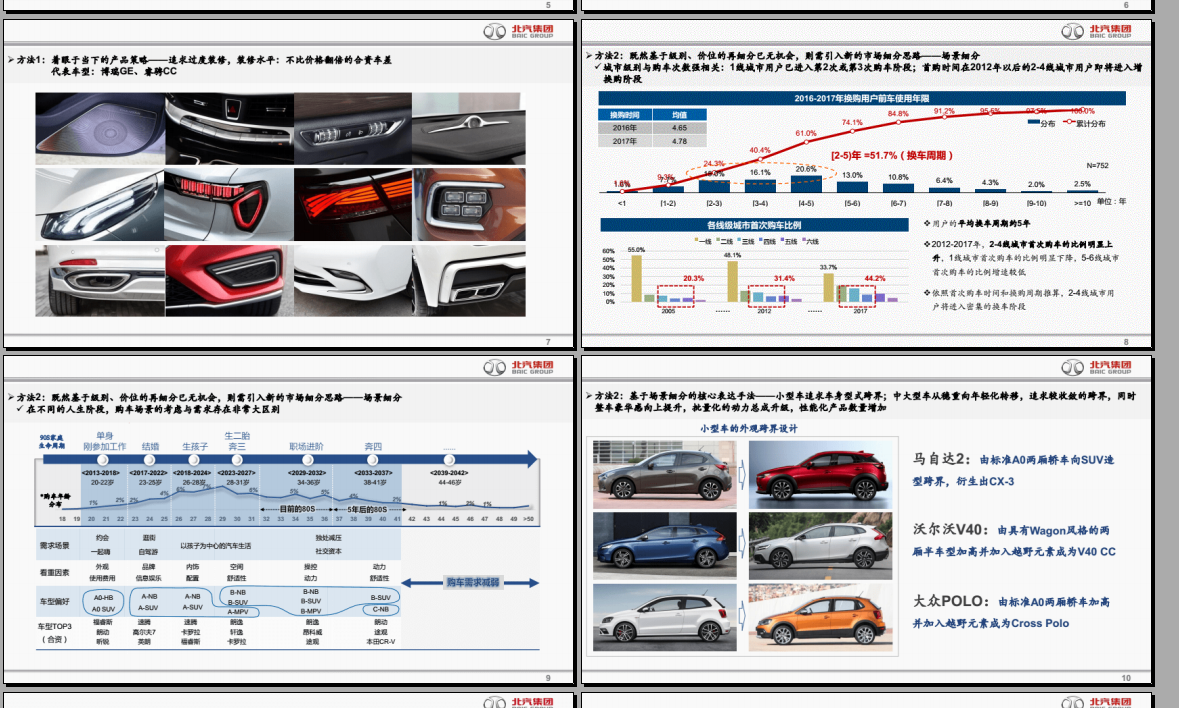Click the 车型偏好 row header
1179x708 pixels.
coord(54,602)
